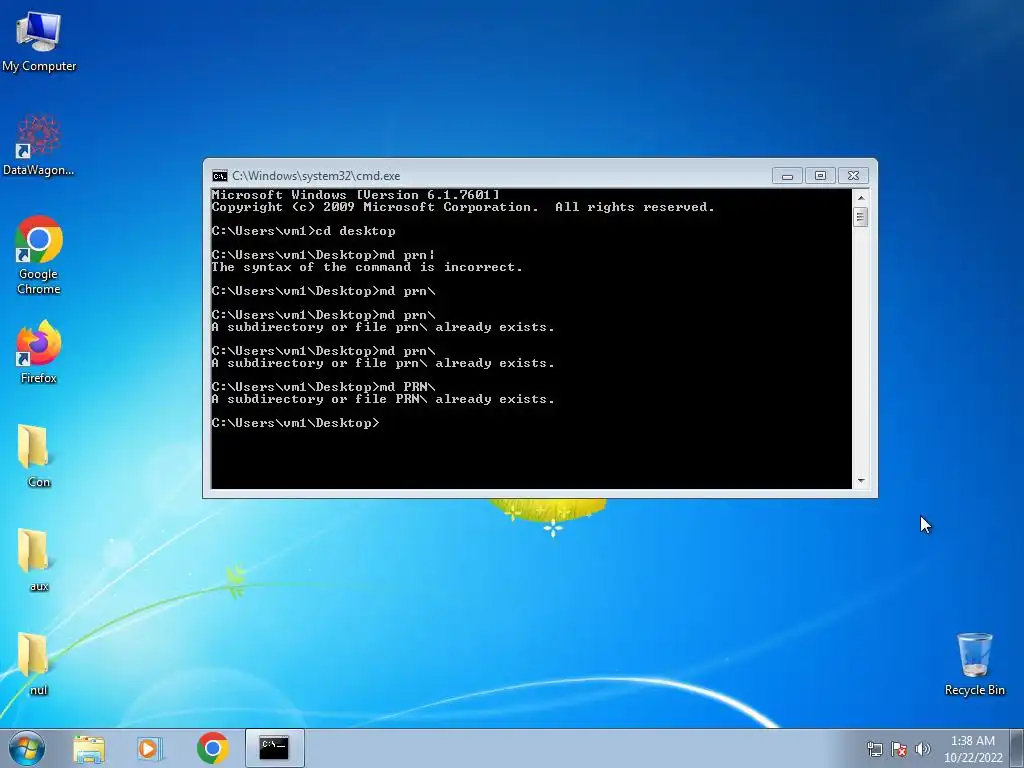Launch Windows Media Player from taskbar

[x=150, y=748]
